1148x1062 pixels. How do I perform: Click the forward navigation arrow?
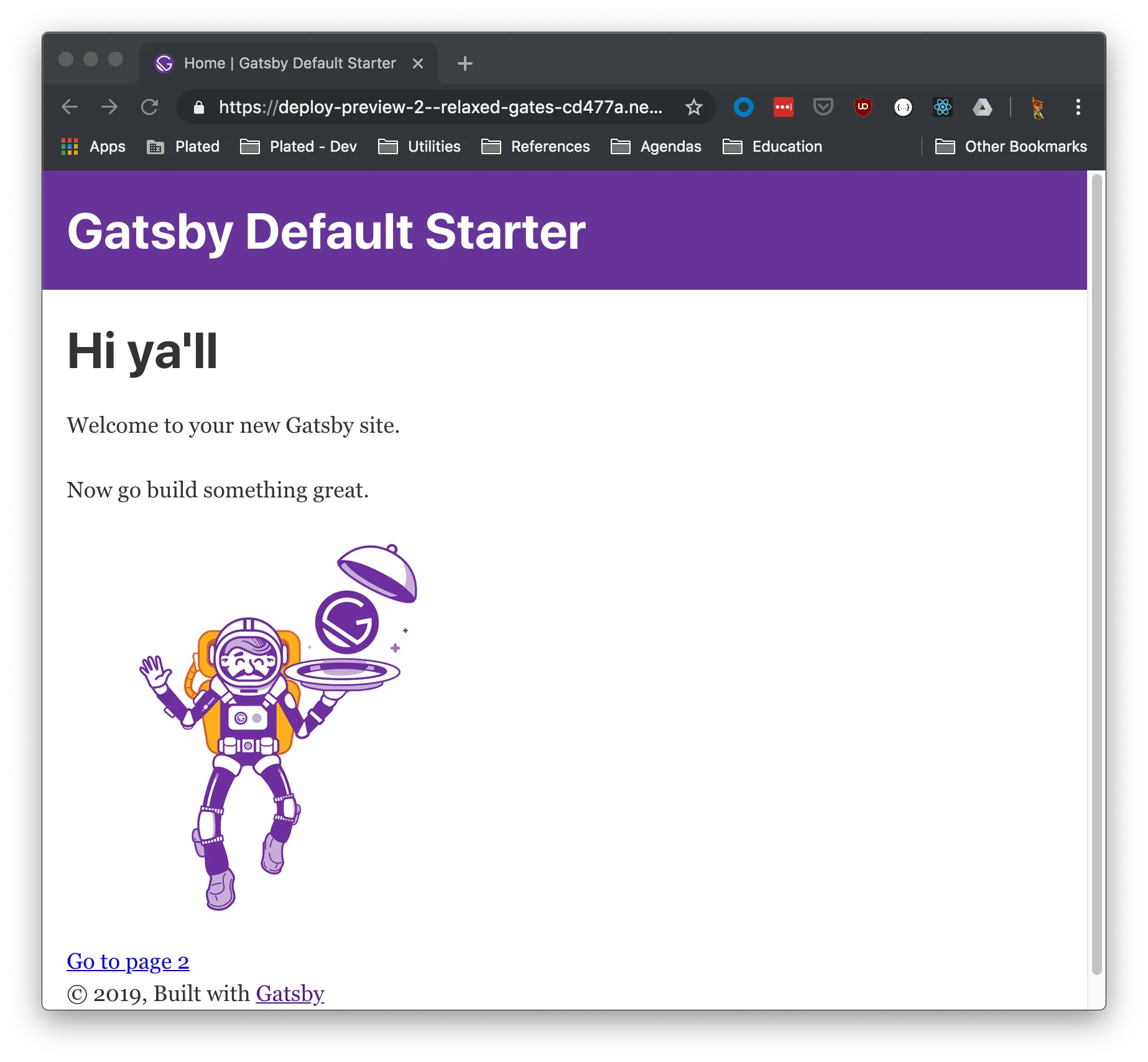click(x=109, y=107)
